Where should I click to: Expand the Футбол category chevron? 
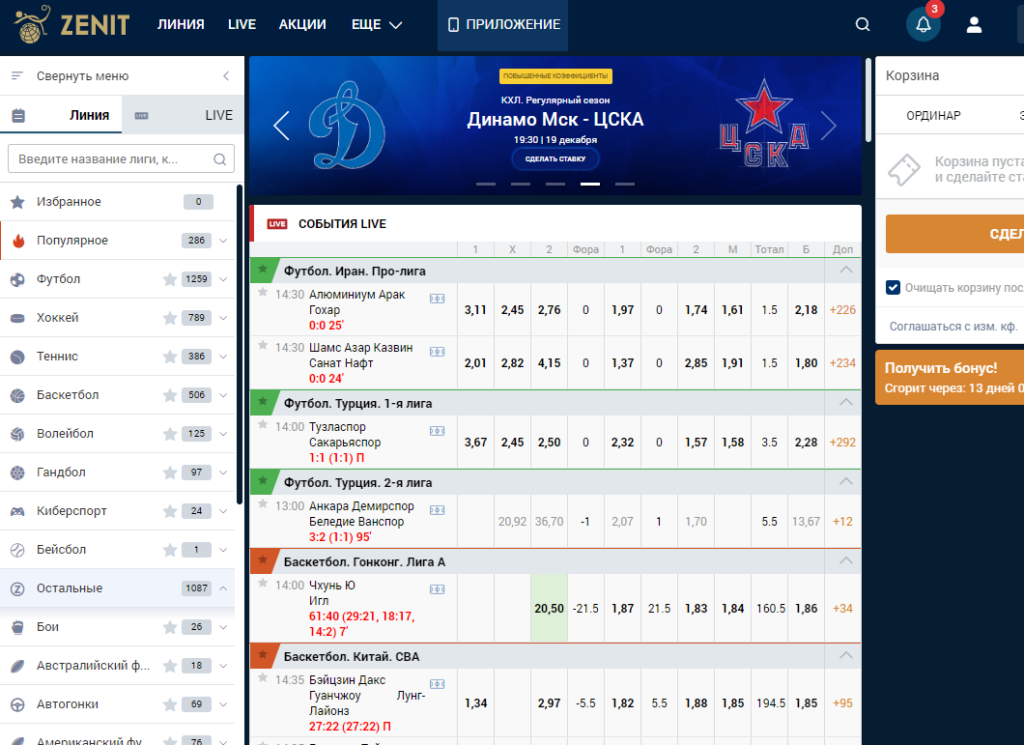223,279
